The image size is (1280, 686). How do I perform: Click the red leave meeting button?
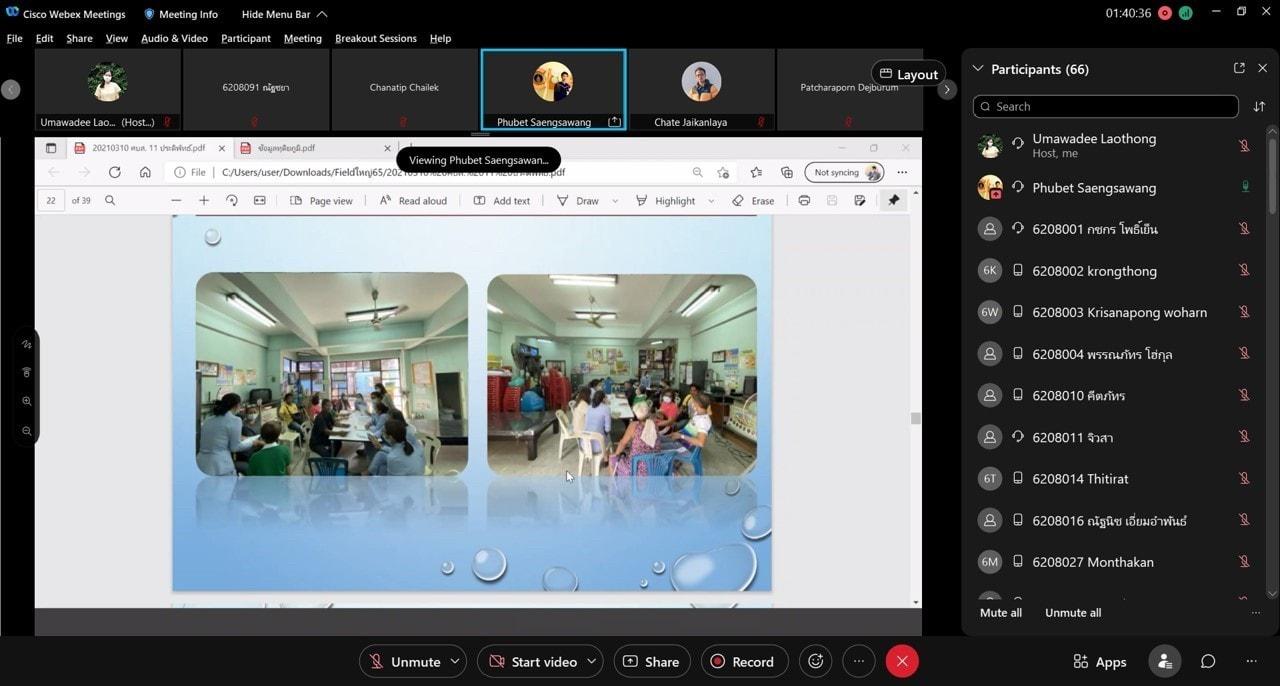pos(902,661)
